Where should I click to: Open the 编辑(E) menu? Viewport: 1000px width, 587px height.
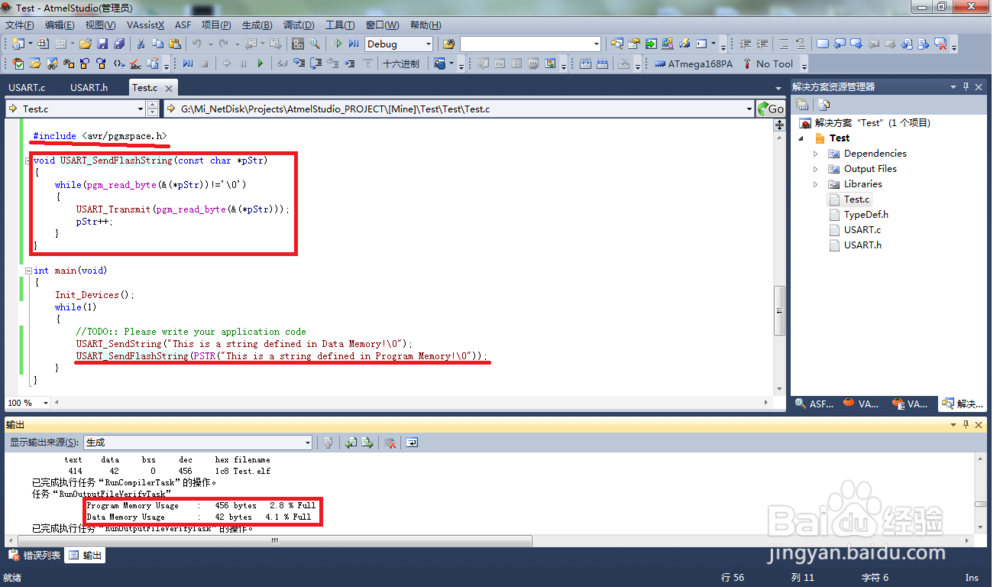pos(59,25)
